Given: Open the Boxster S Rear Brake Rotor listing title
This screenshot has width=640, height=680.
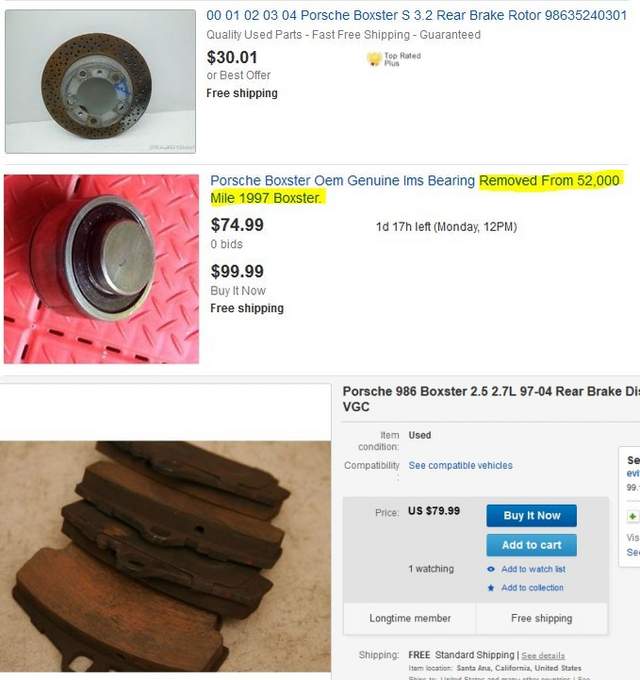Looking at the screenshot, I should click(x=416, y=15).
